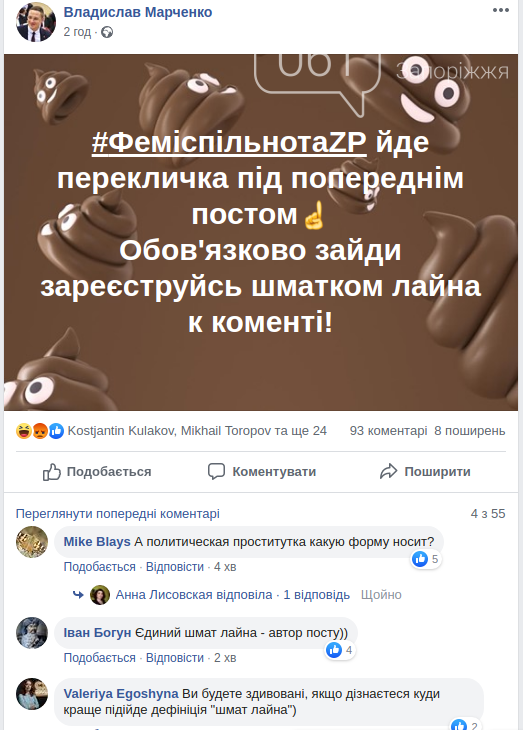The height and width of the screenshot is (730, 523).
Task: Click the speech bubble comment icon
Action: pos(216,472)
